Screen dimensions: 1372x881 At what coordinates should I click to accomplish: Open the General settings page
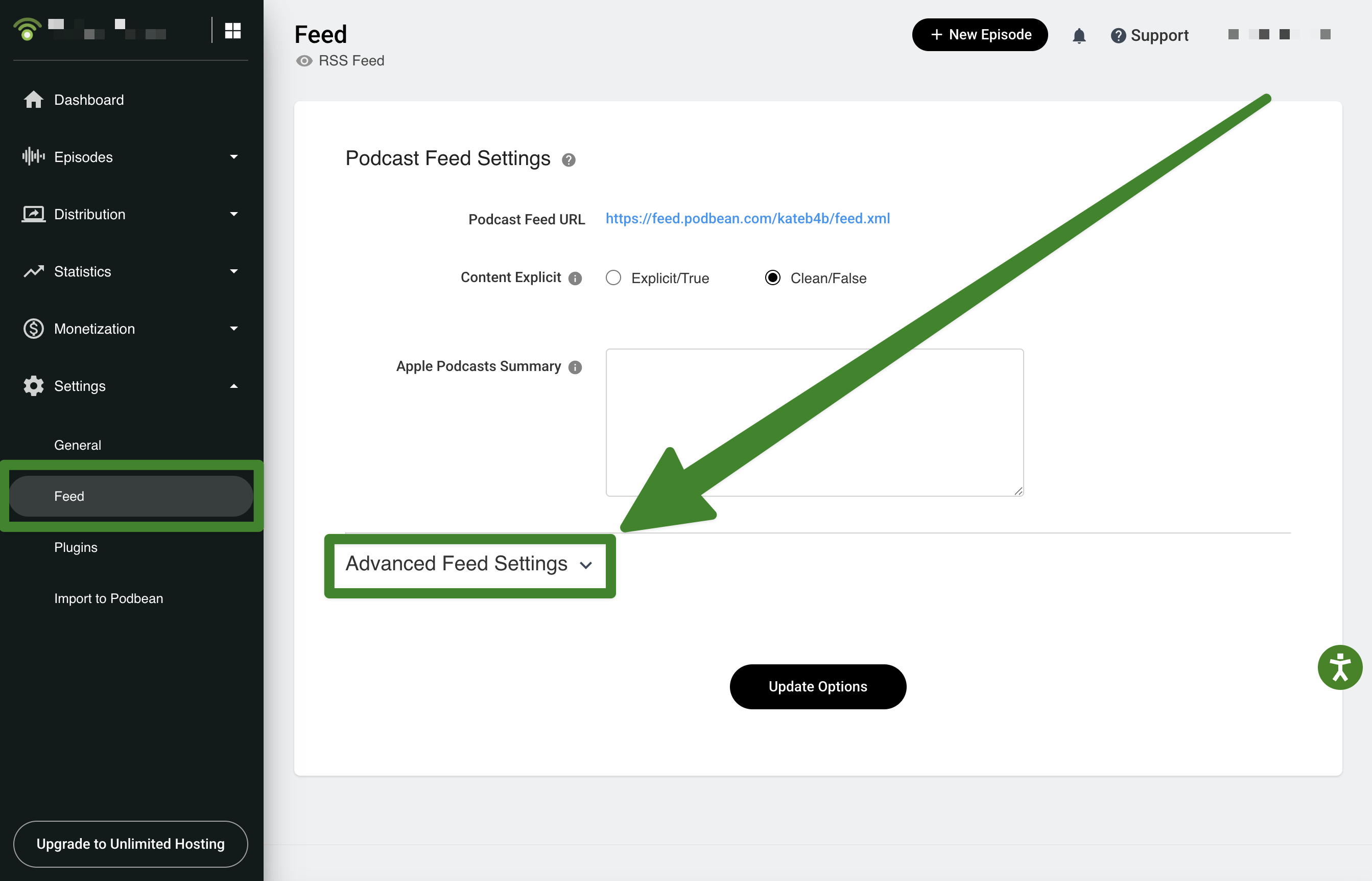[78, 445]
